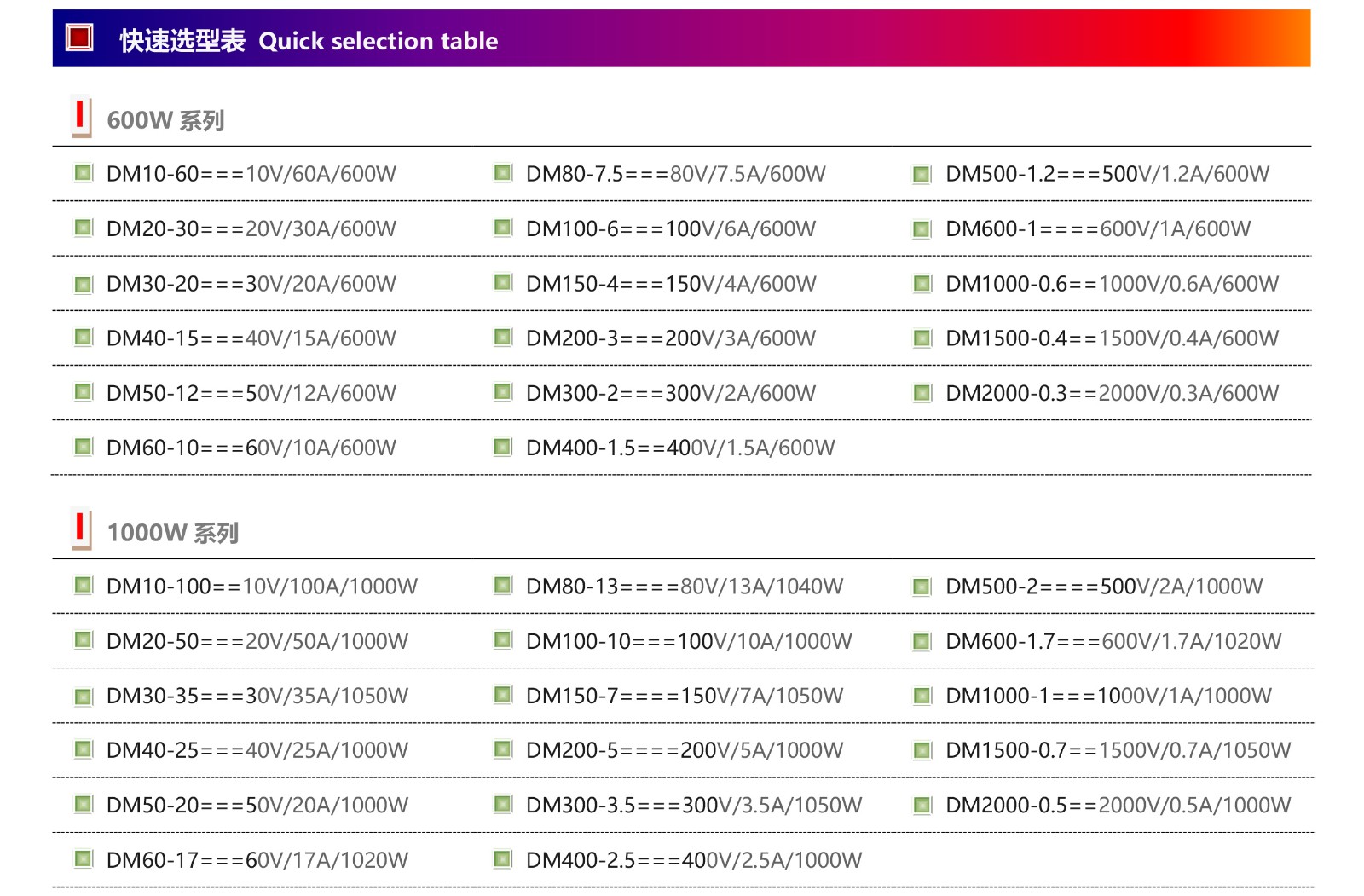Click the green bullet icon beside DM400-2.5
The image size is (1364, 896).
point(503,859)
